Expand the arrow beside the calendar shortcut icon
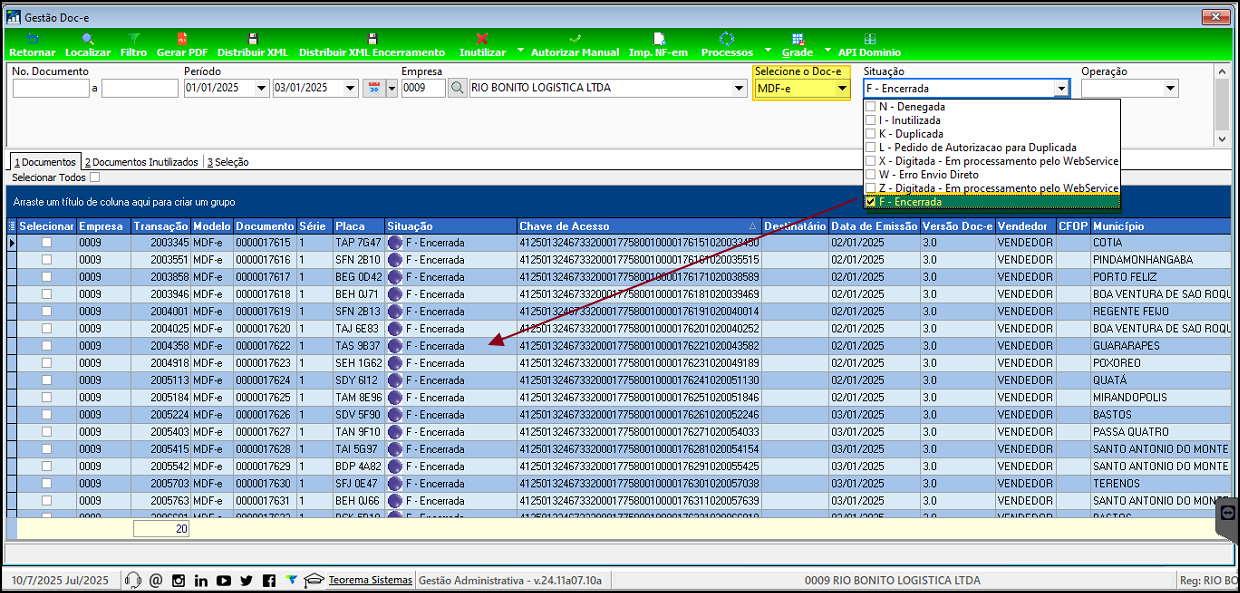1240x593 pixels. tap(392, 88)
